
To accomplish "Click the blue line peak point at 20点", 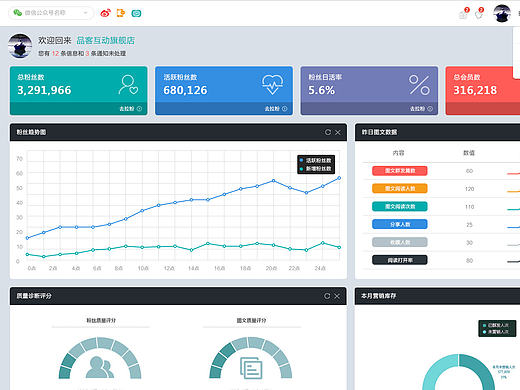I will [x=273, y=181].
